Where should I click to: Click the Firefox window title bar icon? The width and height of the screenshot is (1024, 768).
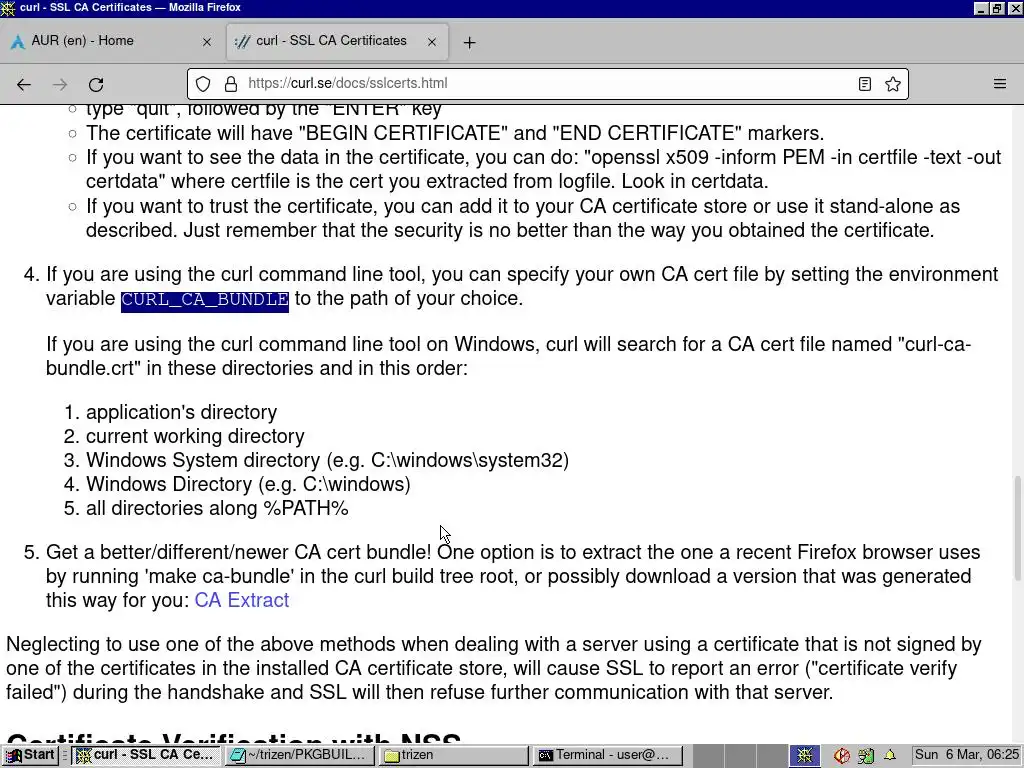[x=8, y=8]
